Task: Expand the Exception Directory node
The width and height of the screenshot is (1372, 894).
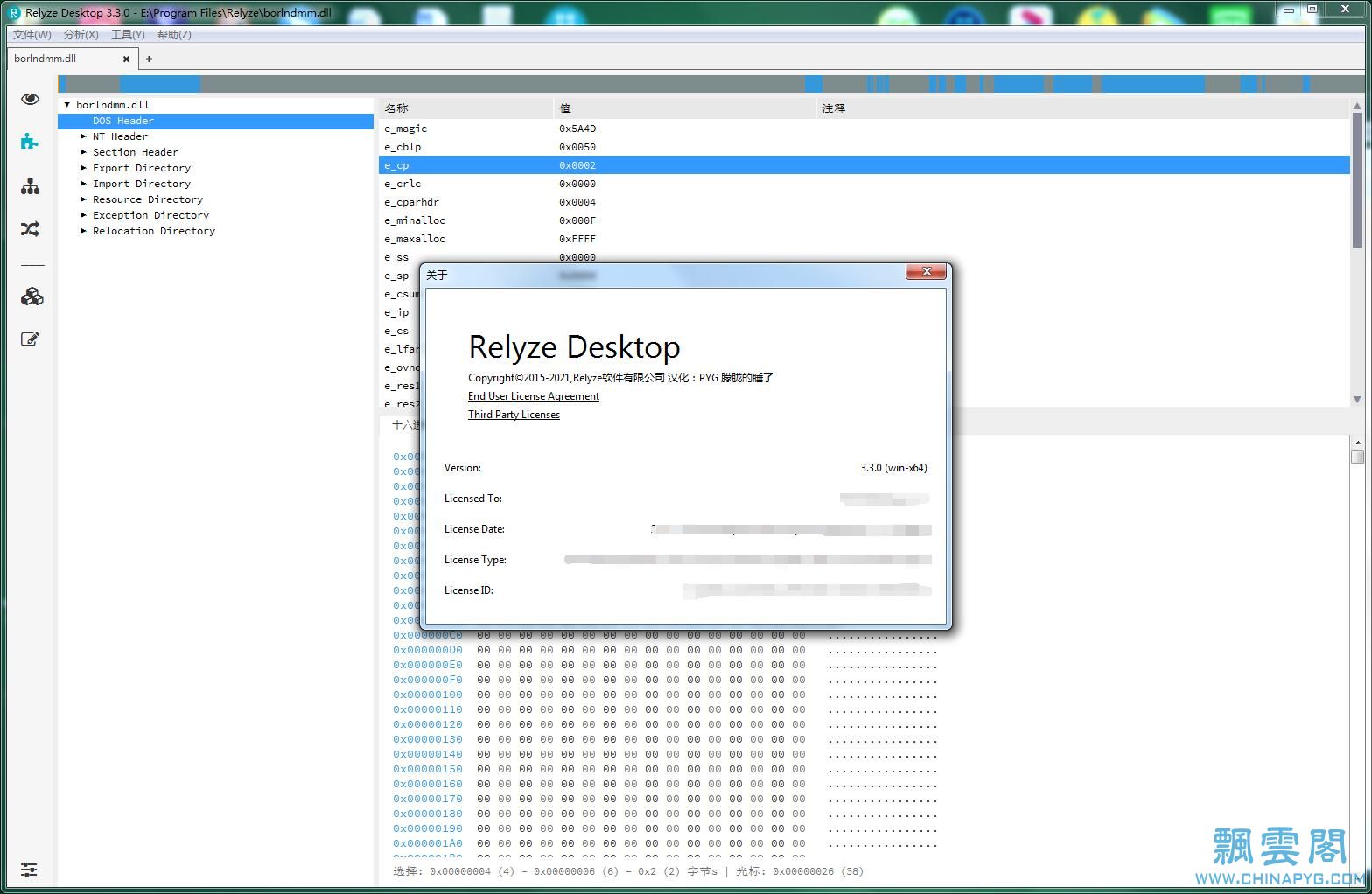Action: click(84, 215)
